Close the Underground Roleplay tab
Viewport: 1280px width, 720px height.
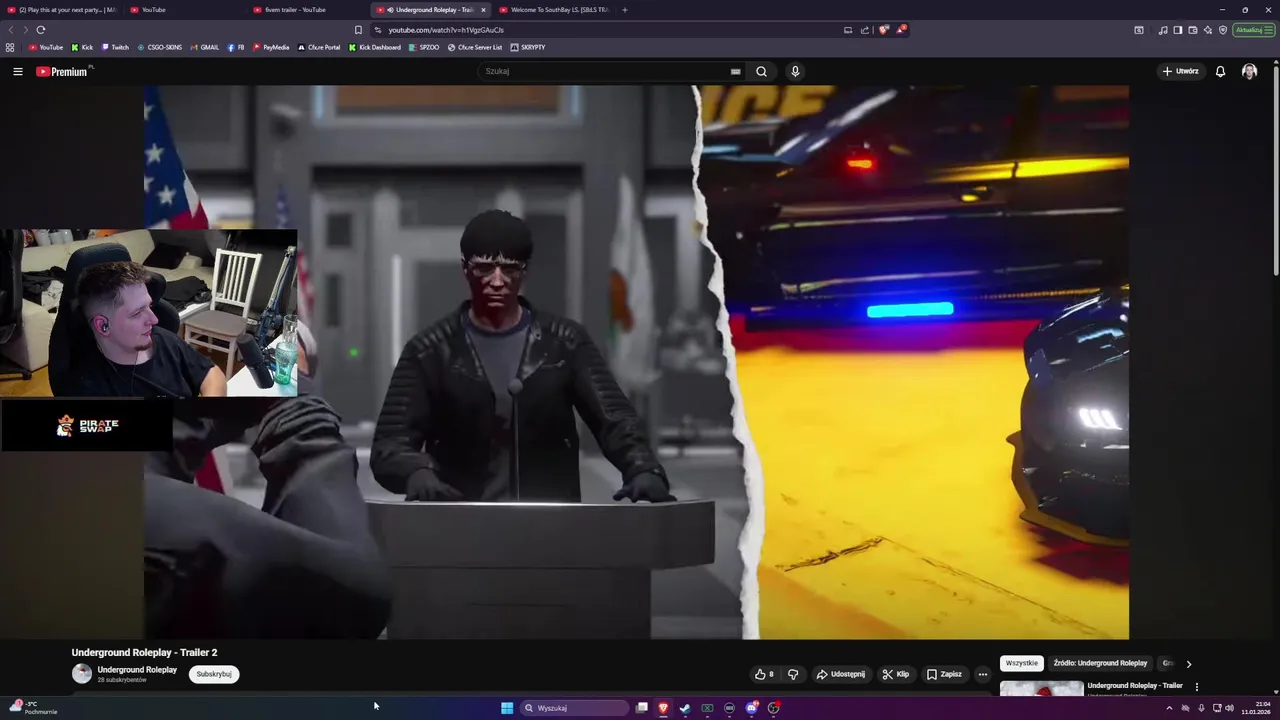(483, 10)
